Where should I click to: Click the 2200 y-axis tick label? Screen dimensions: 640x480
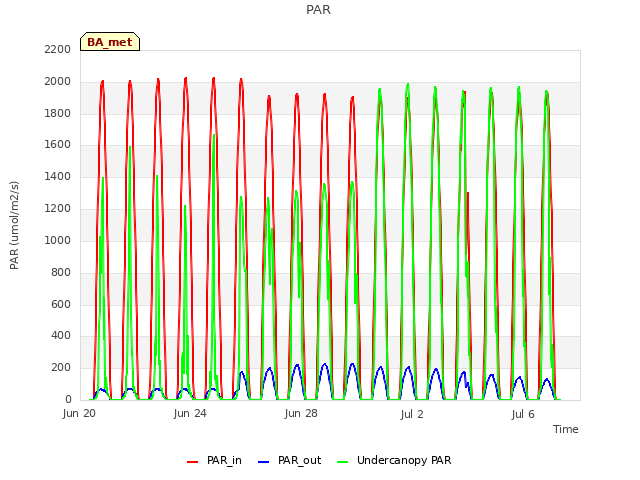click(x=58, y=49)
